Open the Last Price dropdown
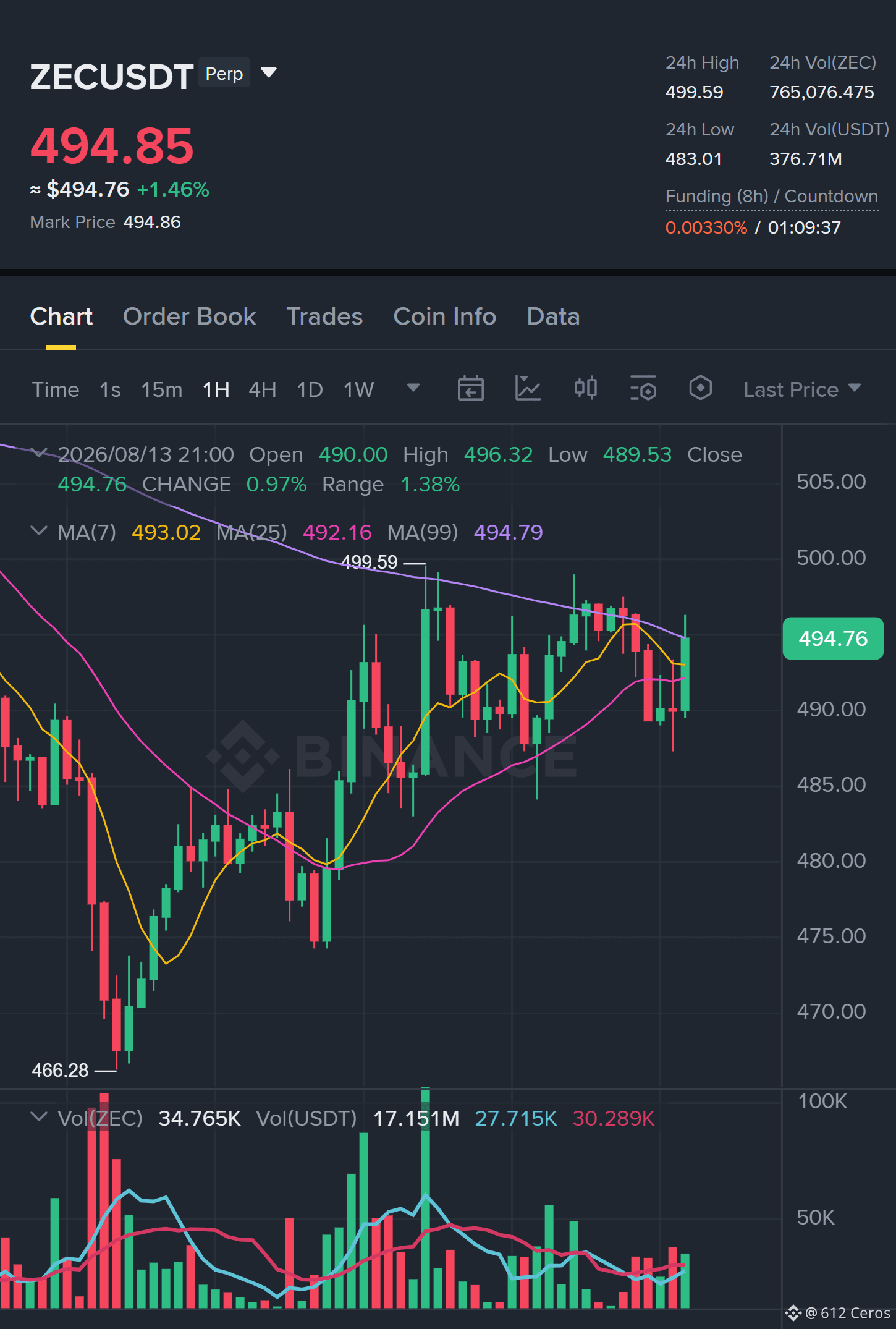Image resolution: width=896 pixels, height=1329 pixels. tap(801, 389)
